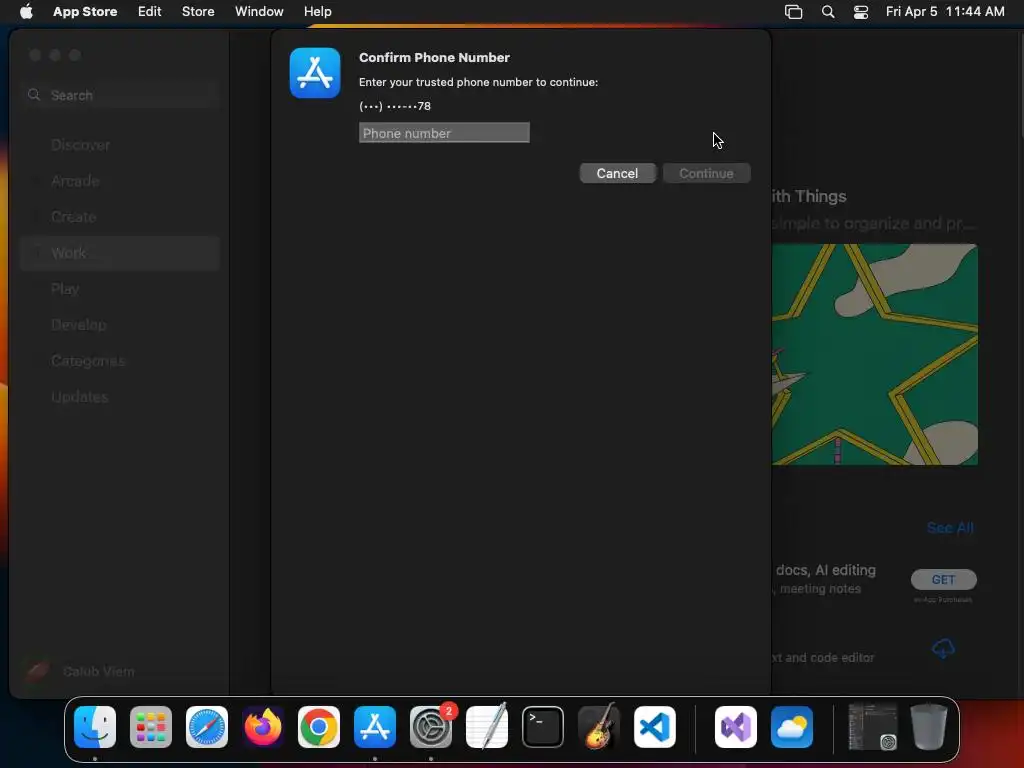Image resolution: width=1024 pixels, height=768 pixels.
Task: Click the masked phone number ending in 78
Action: (x=394, y=106)
